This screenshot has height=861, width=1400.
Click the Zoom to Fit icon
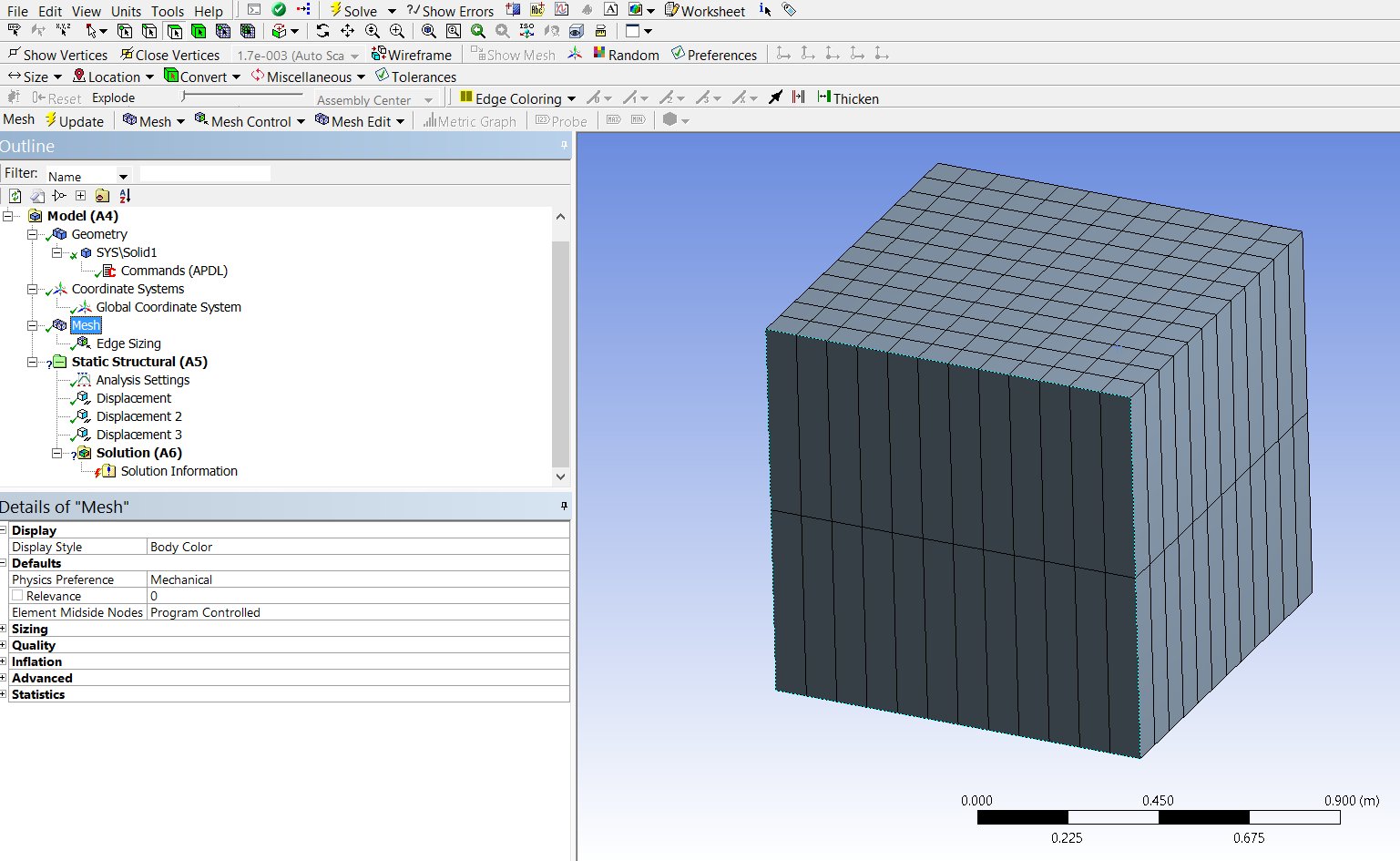click(x=429, y=31)
